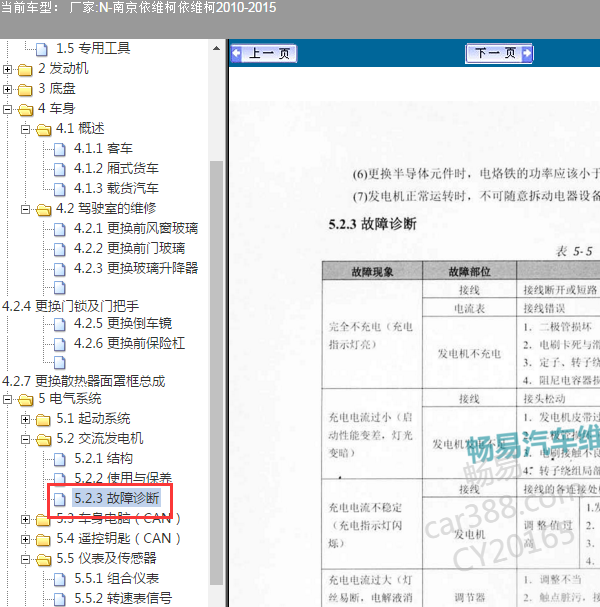Click the page icon beside 4.1.1 客车
The height and width of the screenshot is (607, 600).
click(x=60, y=149)
